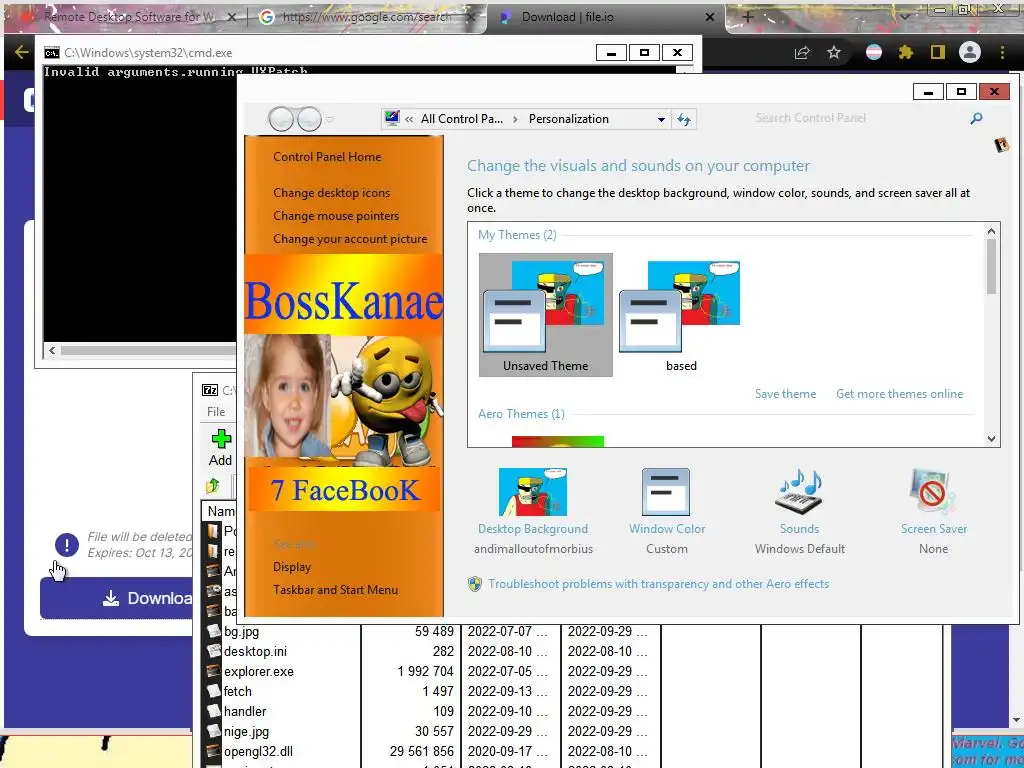
Task: Click cmd.exe title bar icon
Action: (x=52, y=53)
